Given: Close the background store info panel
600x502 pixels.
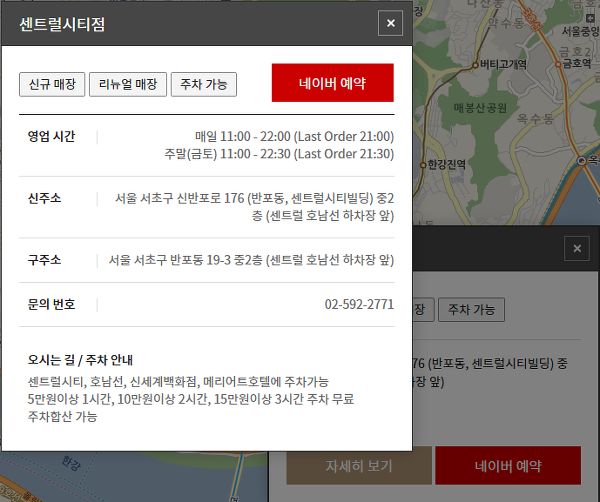Looking at the screenshot, I should (577, 248).
